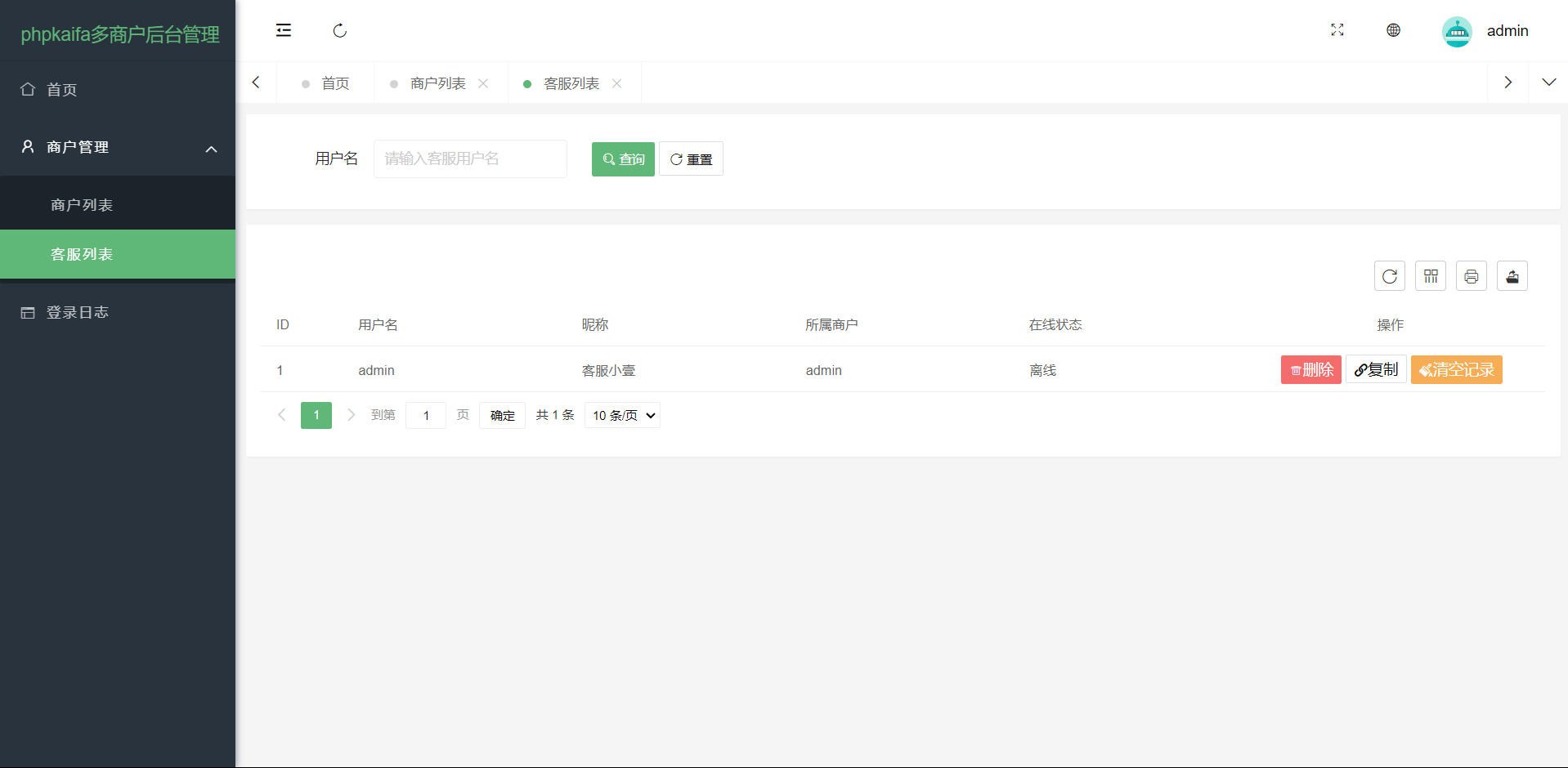The height and width of the screenshot is (768, 1568).
Task: Print the table using the printer icon
Action: [1471, 276]
